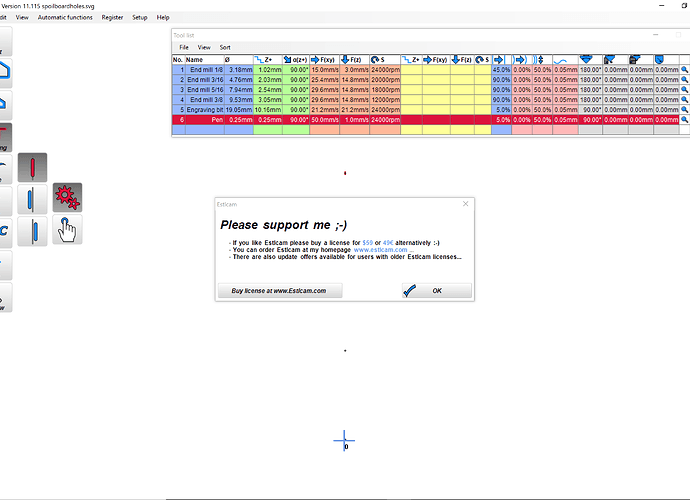Click the second S column header in yellow section
This screenshot has height=500, width=690.
tap(483, 59)
